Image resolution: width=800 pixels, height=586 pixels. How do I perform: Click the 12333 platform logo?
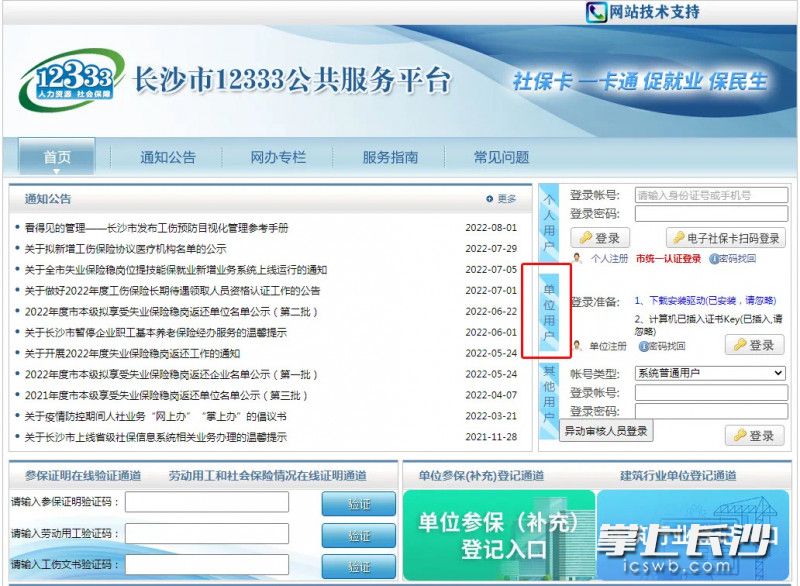pos(66,78)
